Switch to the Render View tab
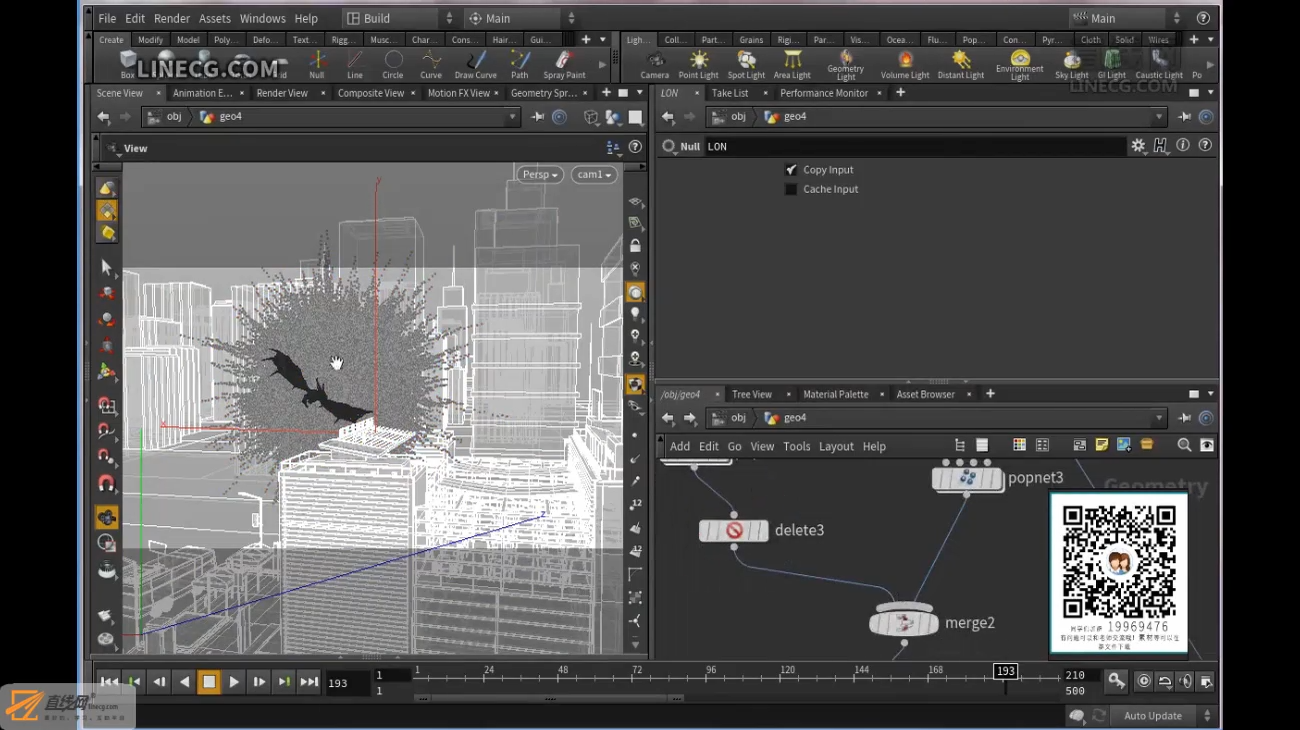Viewport: 1300px width, 730px height. (x=282, y=93)
